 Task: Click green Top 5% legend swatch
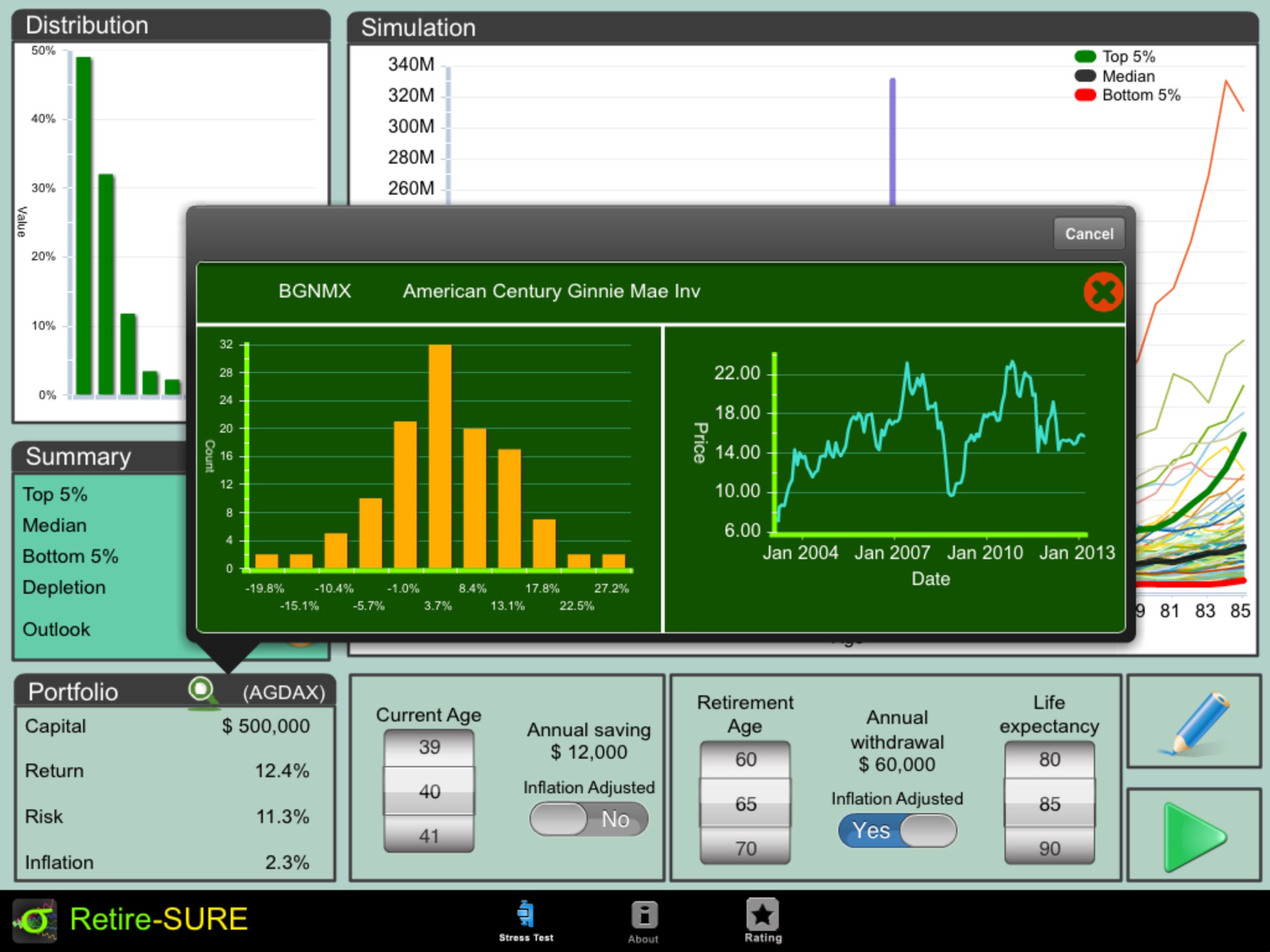coord(1085,57)
